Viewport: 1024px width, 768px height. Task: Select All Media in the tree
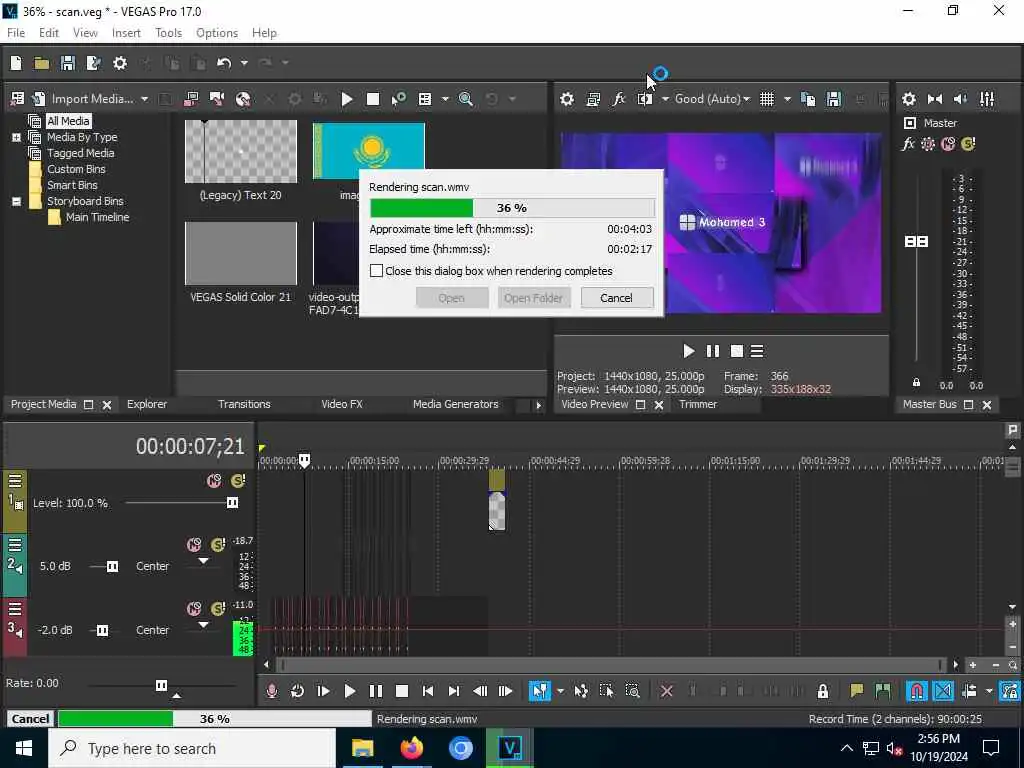(x=68, y=121)
